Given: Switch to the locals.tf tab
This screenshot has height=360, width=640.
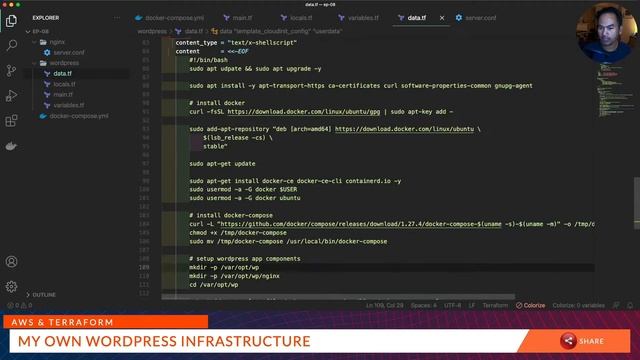Looking at the screenshot, I should pyautogui.click(x=297, y=18).
